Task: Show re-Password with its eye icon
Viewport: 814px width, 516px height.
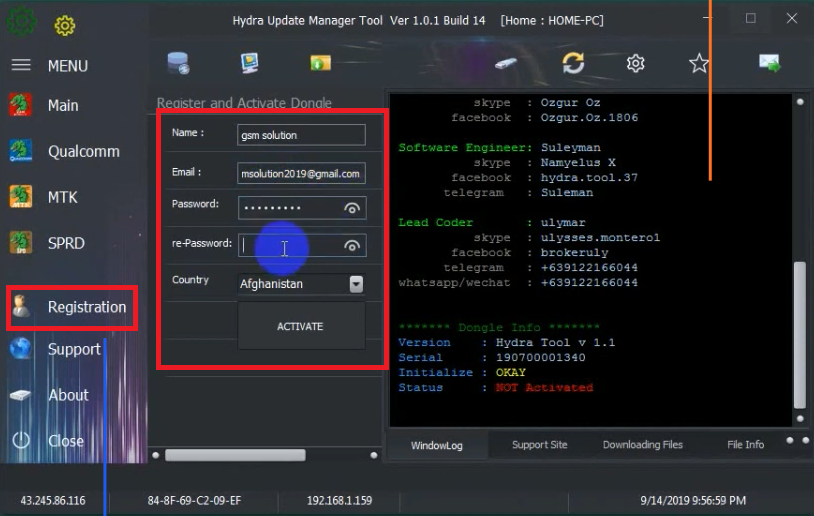Action: coord(352,246)
